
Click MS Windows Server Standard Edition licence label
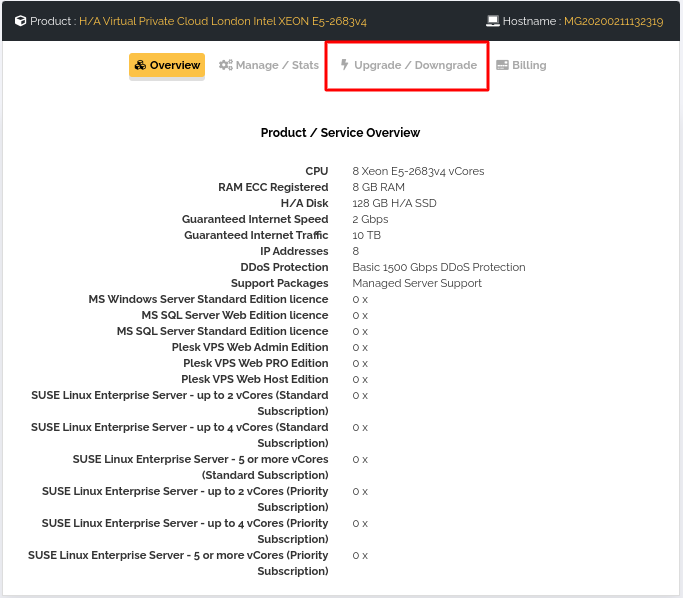[x=208, y=299]
